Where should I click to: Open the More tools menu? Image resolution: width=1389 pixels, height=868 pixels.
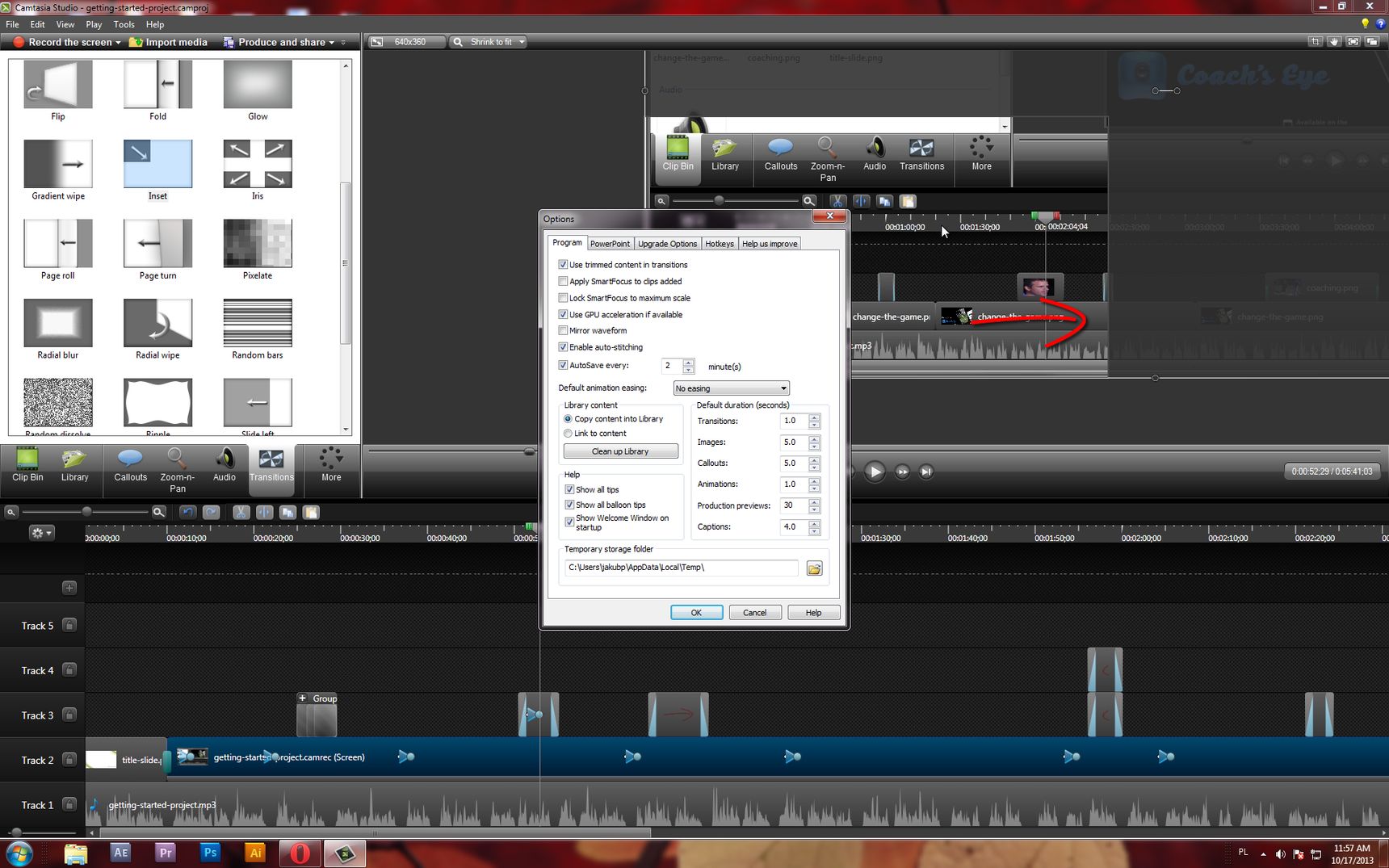tap(331, 466)
